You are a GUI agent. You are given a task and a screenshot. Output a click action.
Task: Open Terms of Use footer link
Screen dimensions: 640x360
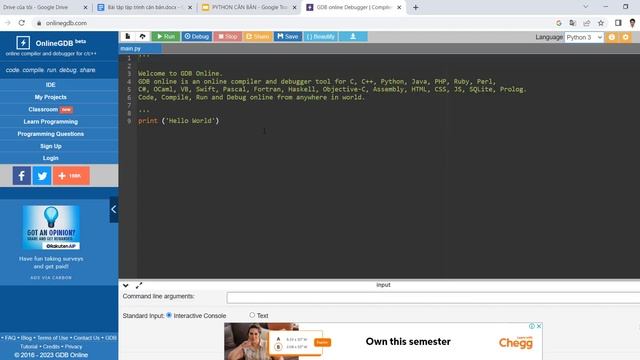click(53, 338)
